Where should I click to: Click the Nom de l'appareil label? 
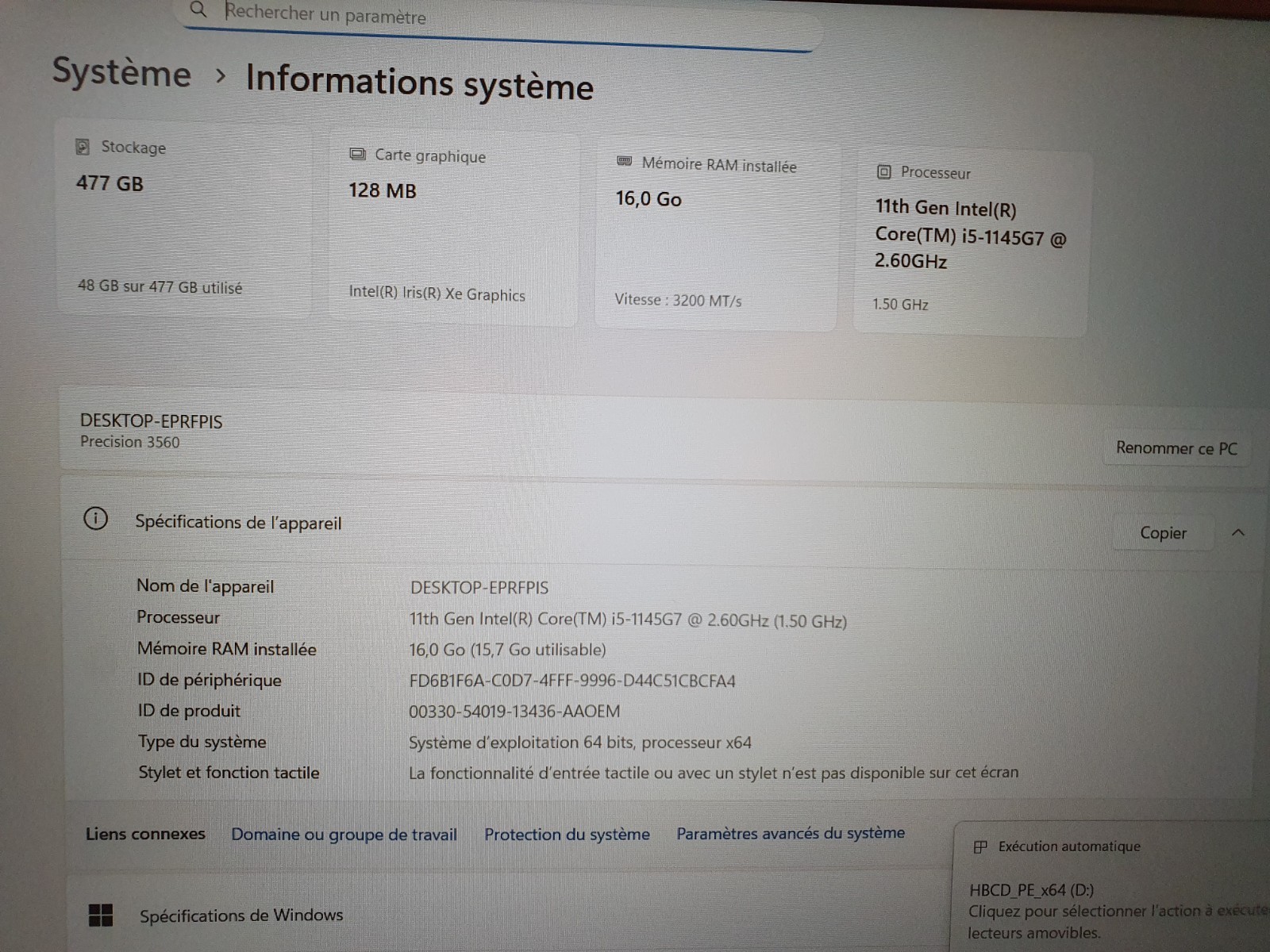[205, 586]
